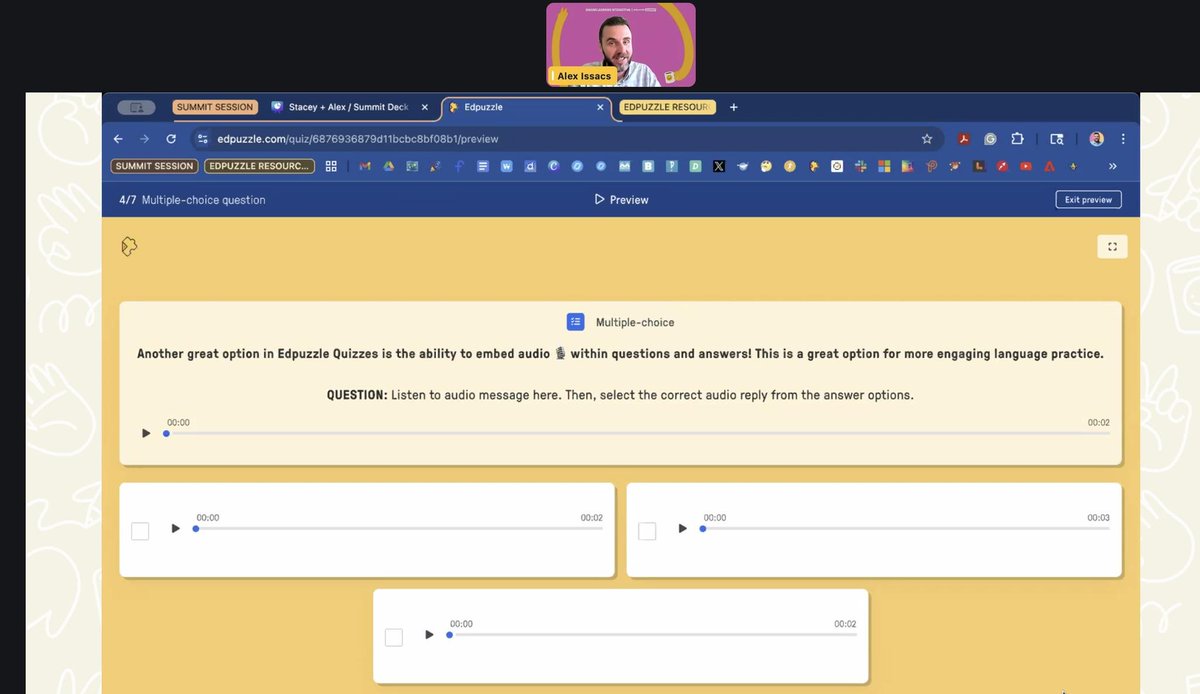Screen dimensions: 1200x694
Task: Open the Chrome profile avatar
Action: coord(1096,139)
